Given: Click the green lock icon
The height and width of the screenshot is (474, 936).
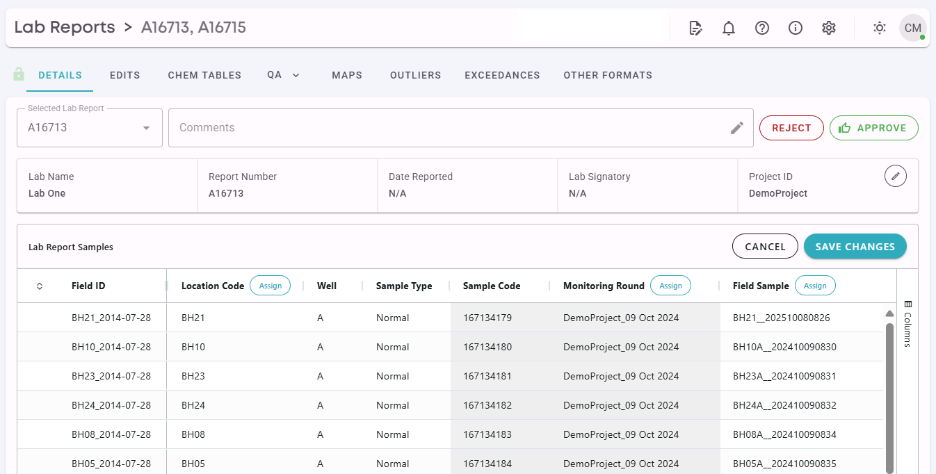Looking at the screenshot, I should [18, 75].
